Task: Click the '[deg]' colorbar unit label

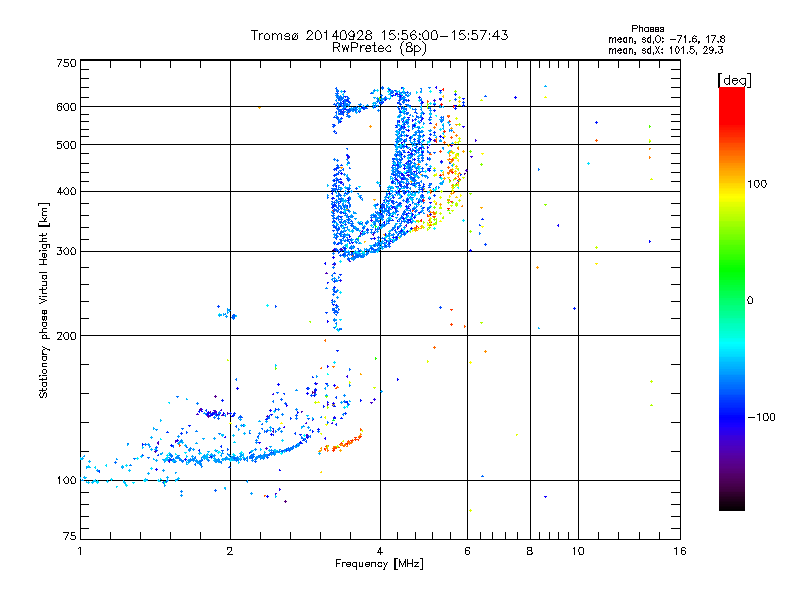Action: point(734,81)
